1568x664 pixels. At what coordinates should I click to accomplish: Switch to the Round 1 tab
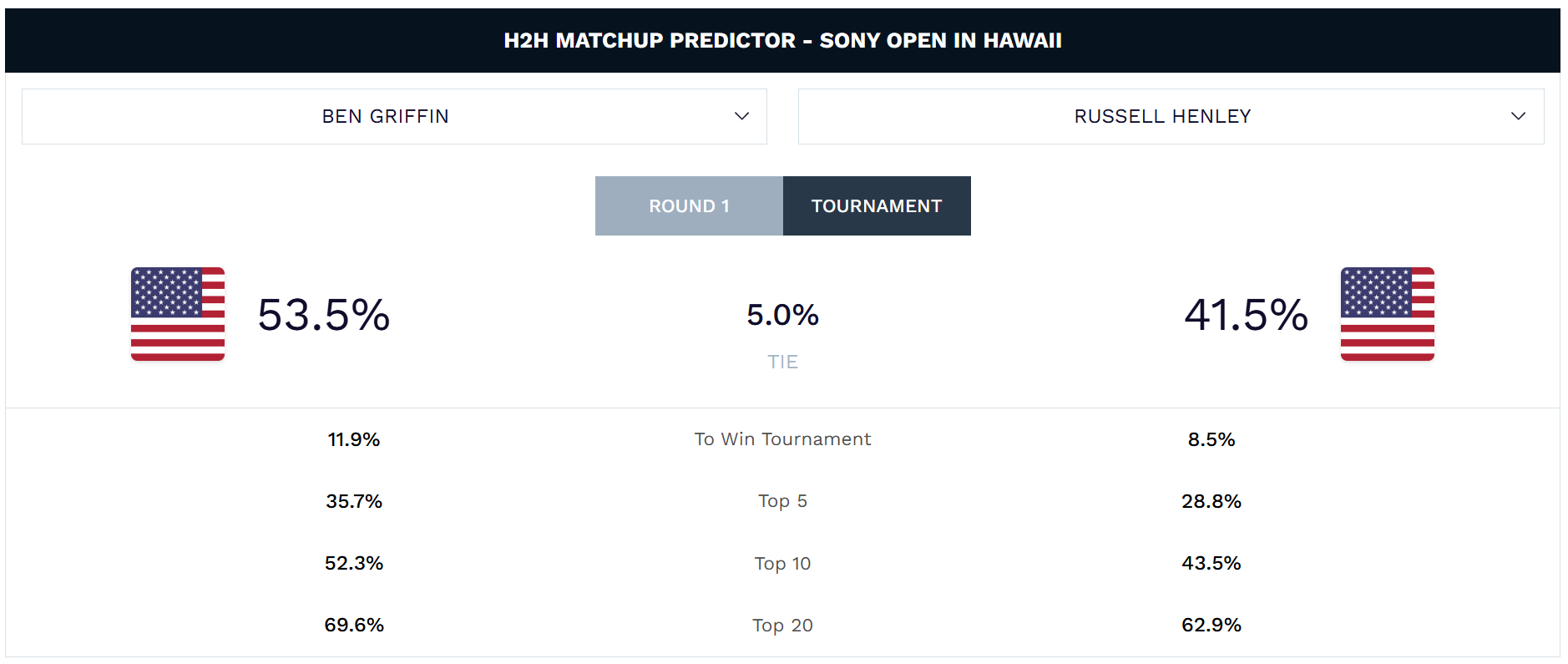(689, 206)
